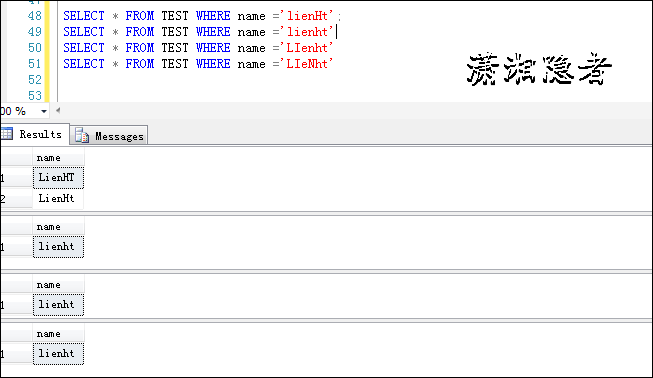Switch to the Results tab

[x=35, y=134]
